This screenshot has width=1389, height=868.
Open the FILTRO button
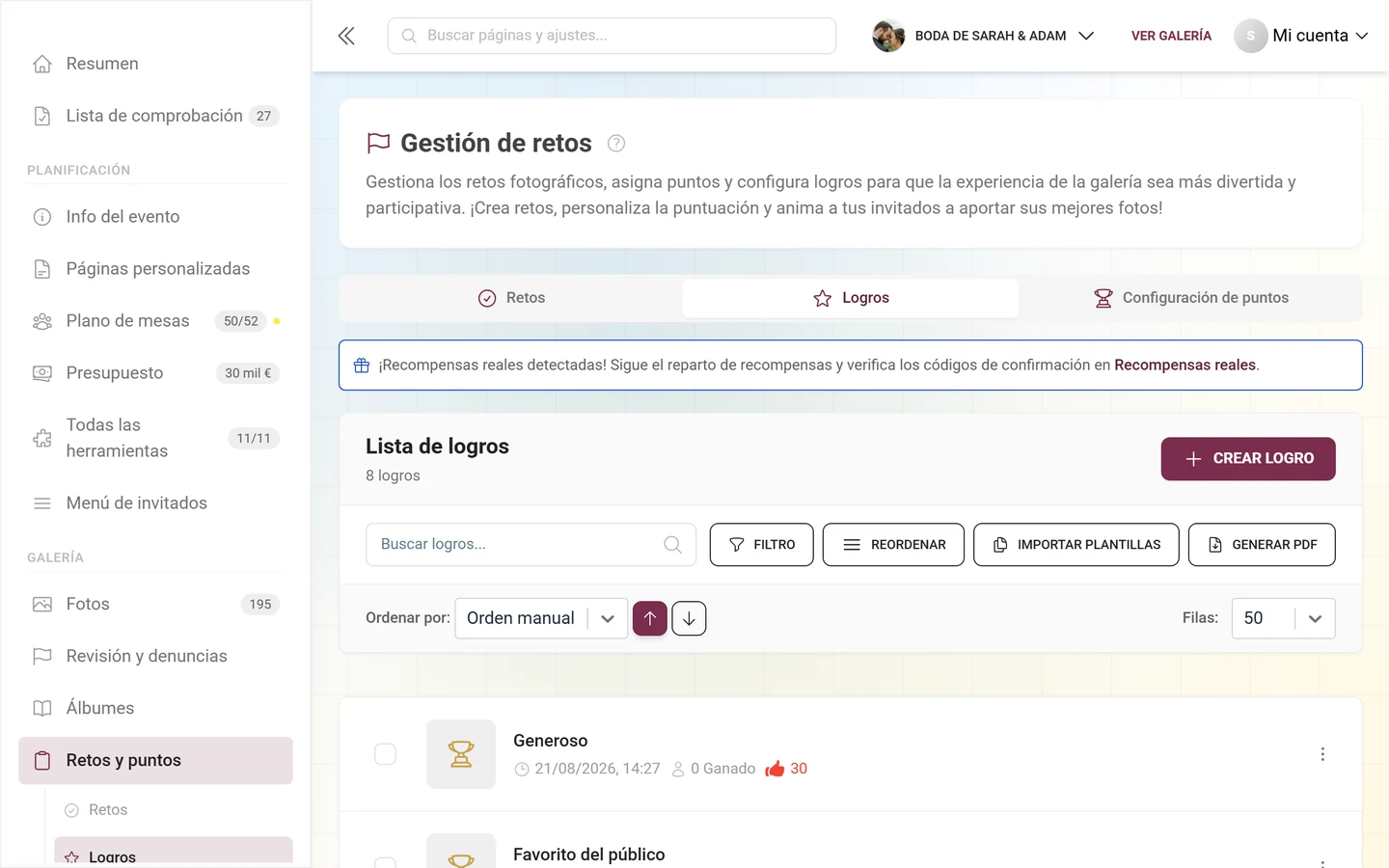[762, 545]
